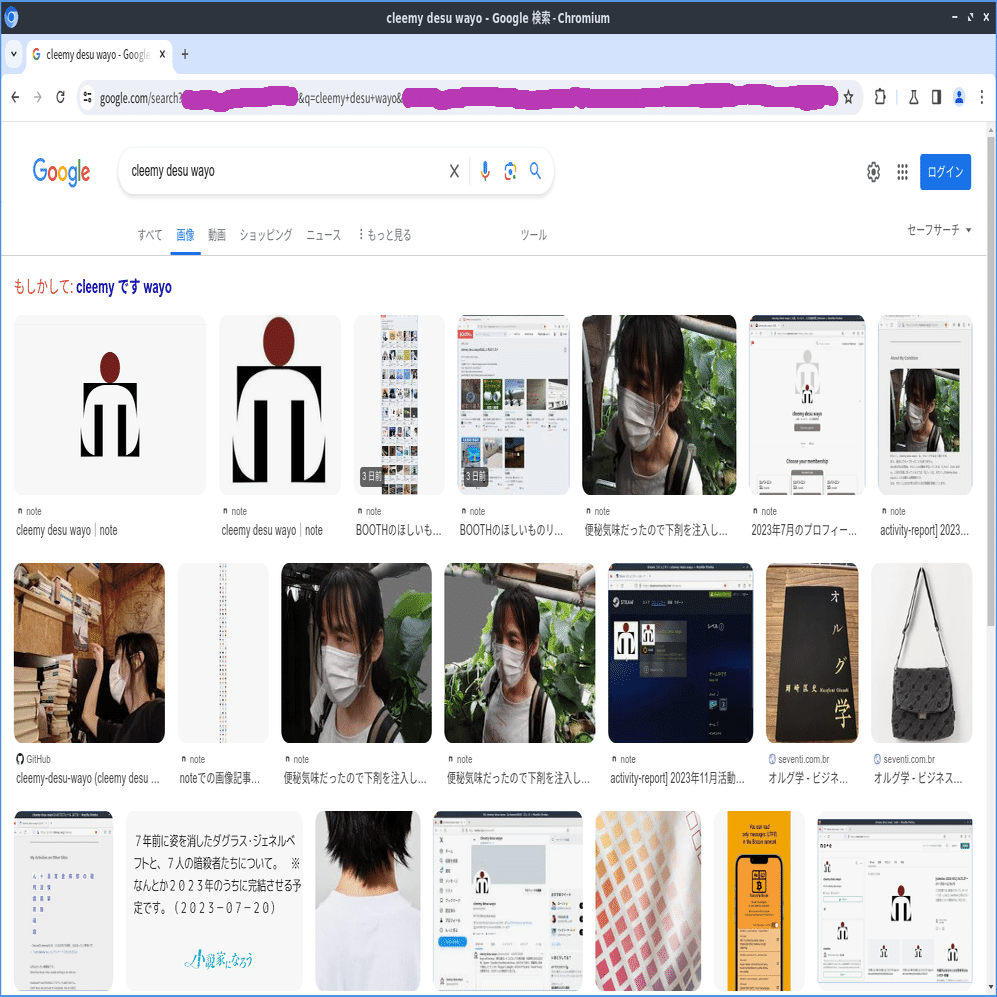Image resolution: width=997 pixels, height=997 pixels.
Task: Open the back-of-head haircut thumbnail
Action: click(x=368, y=900)
